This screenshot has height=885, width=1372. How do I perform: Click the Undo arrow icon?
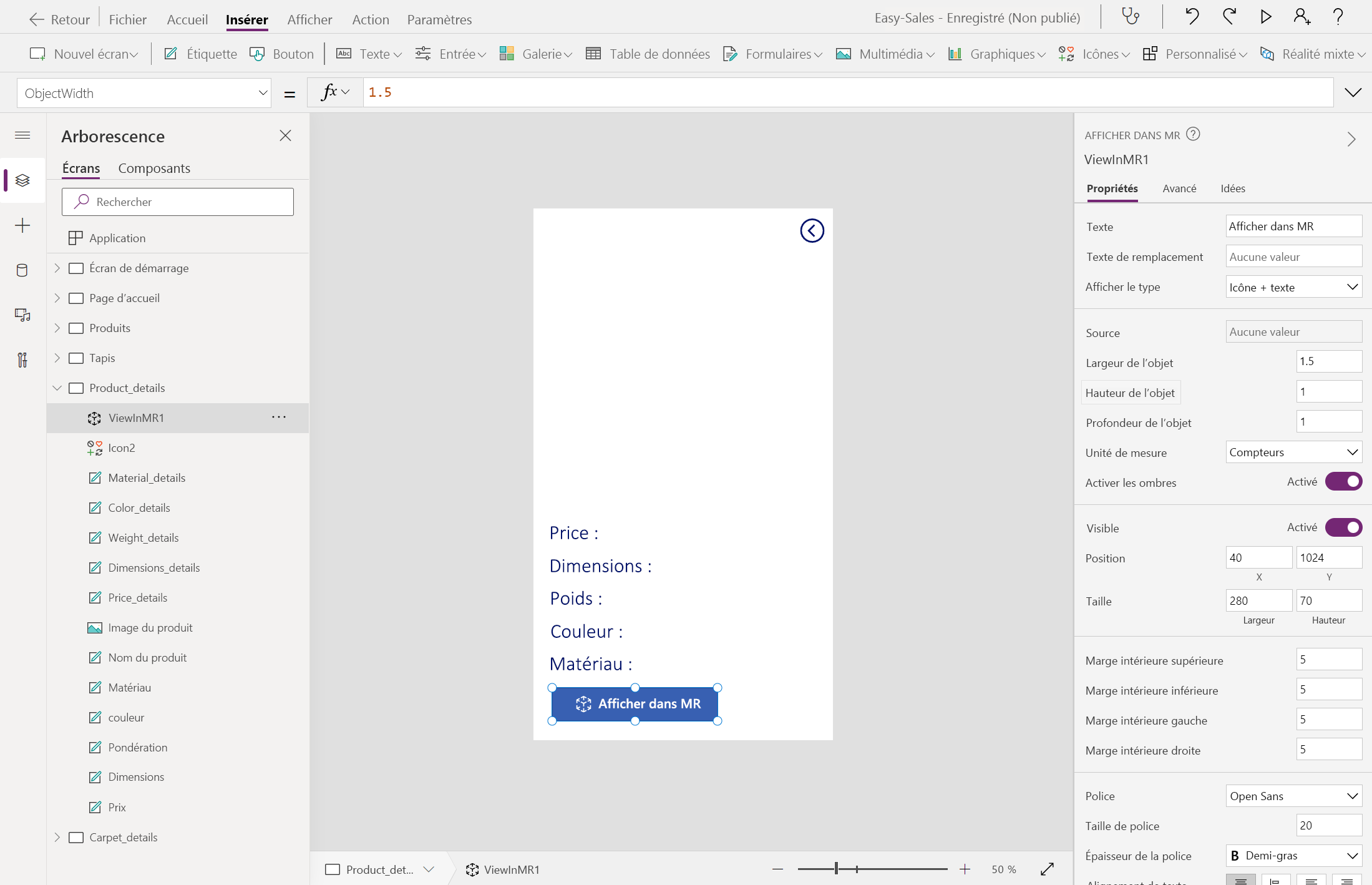pos(1192,17)
